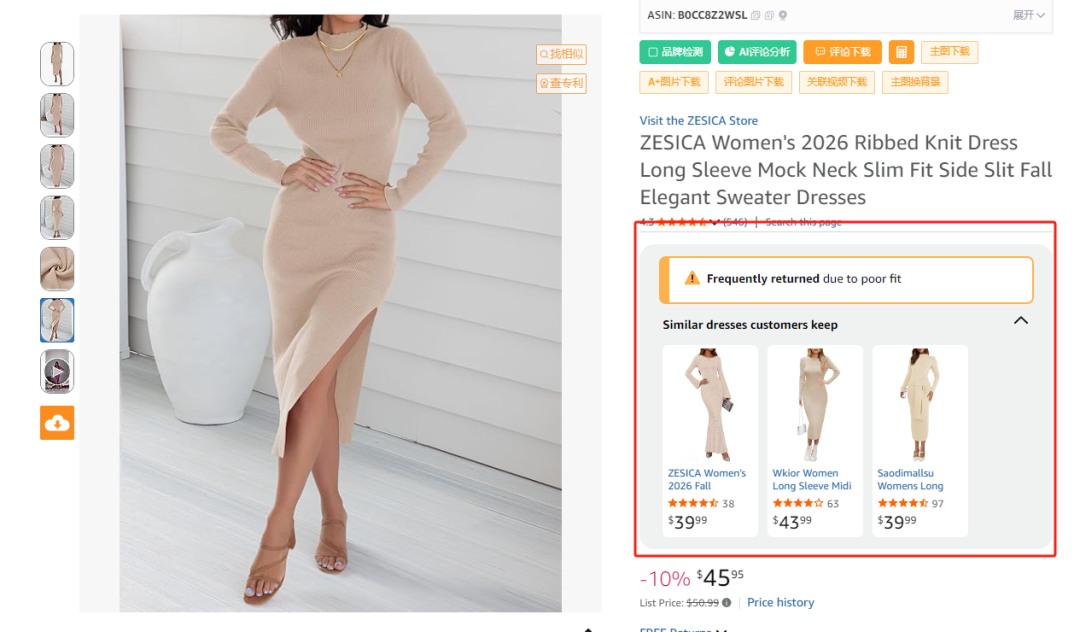The height and width of the screenshot is (632, 1080).
Task: Click the 评论下载 review download button
Action: (x=842, y=52)
